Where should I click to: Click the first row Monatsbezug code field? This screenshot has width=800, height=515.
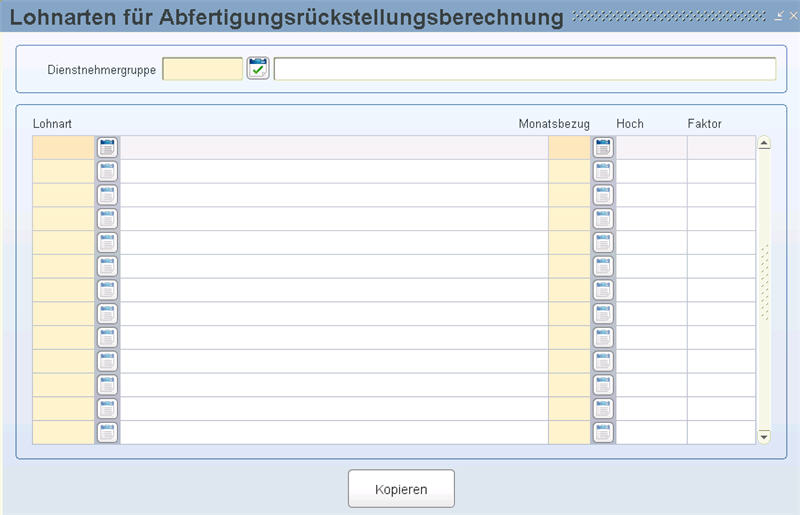569,147
